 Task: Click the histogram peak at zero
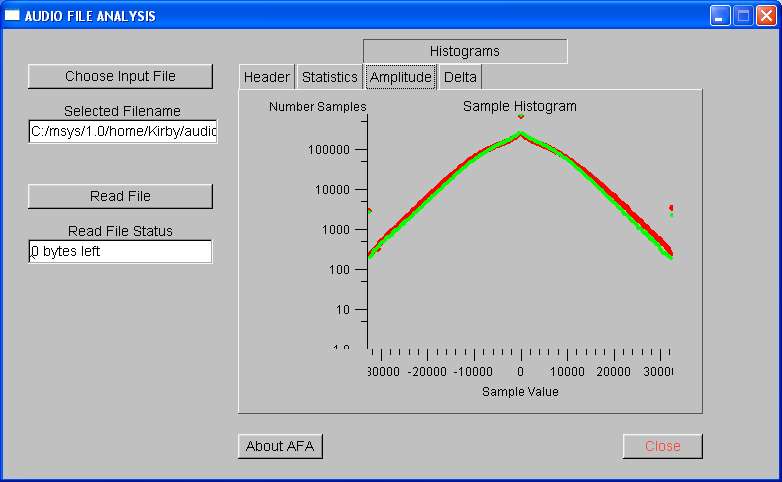[521, 133]
